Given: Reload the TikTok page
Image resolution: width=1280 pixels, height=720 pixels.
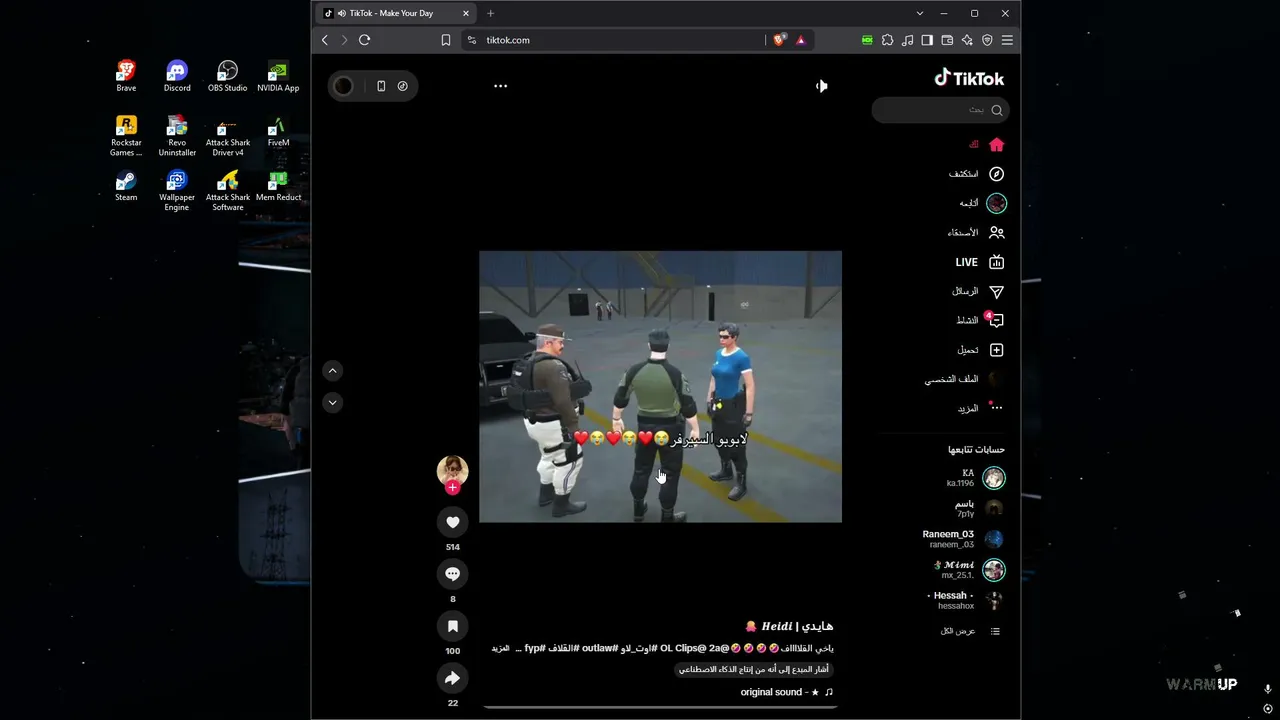Looking at the screenshot, I should point(365,40).
